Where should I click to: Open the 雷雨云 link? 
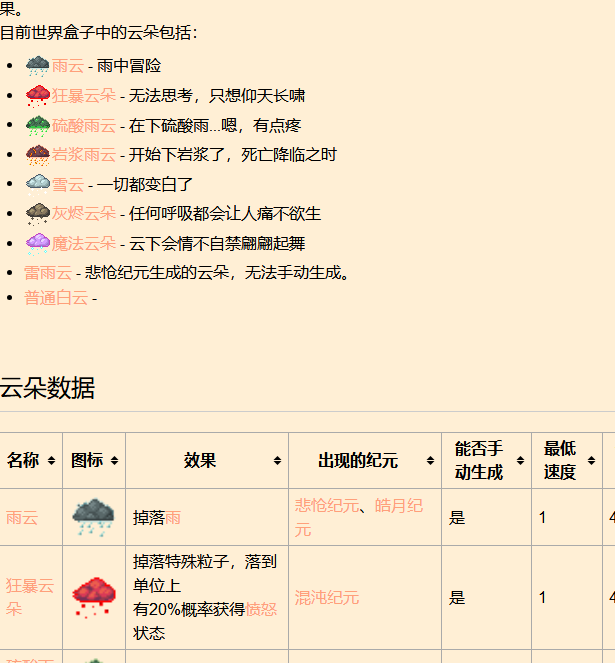pyautogui.click(x=48, y=273)
